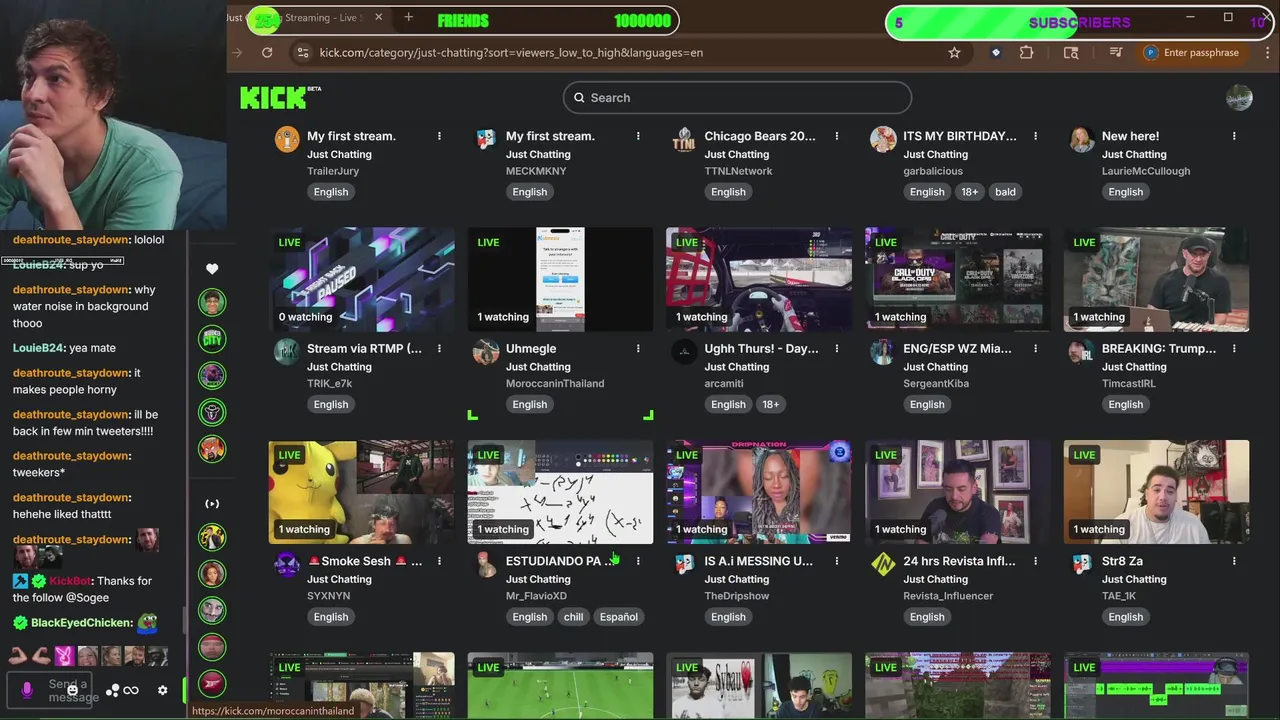The image size is (1280, 720).
Task: Open the search tabs icon in Chrome toolbar
Action: tap(1071, 53)
